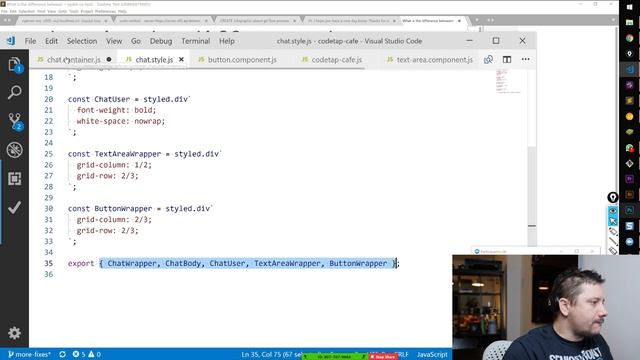This screenshot has width=640, height=360.
Task: Open Illustrator from the taskbar
Action: point(629,195)
